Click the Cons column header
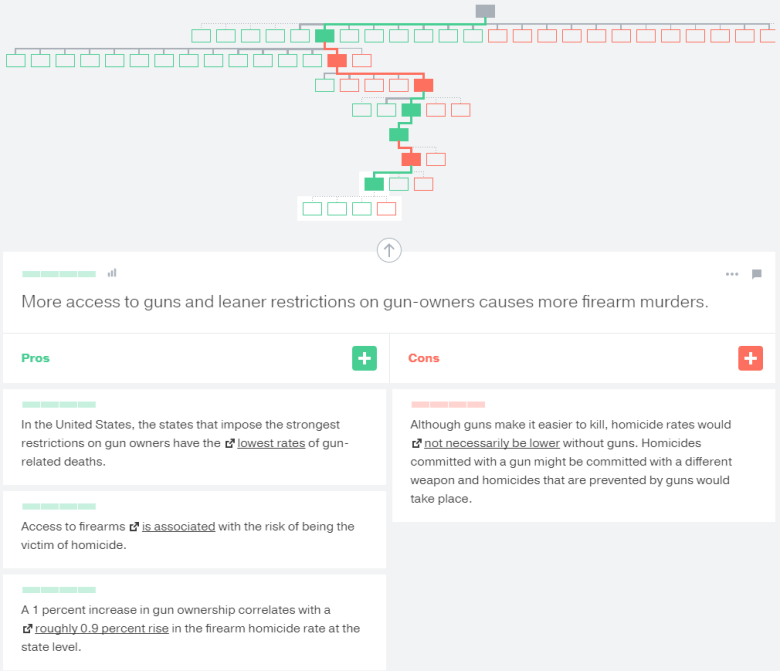Screen dimensions: 780x671 tap(424, 358)
